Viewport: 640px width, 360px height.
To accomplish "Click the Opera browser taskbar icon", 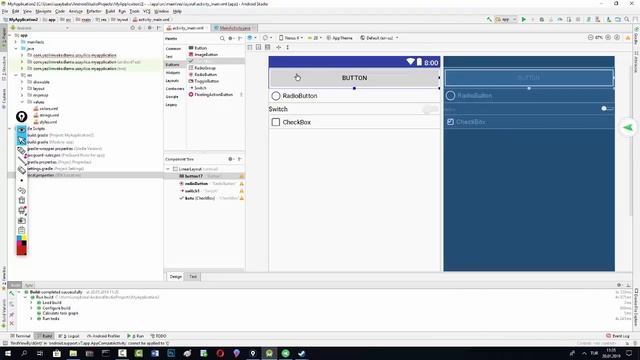I will pyautogui.click(x=220, y=353).
